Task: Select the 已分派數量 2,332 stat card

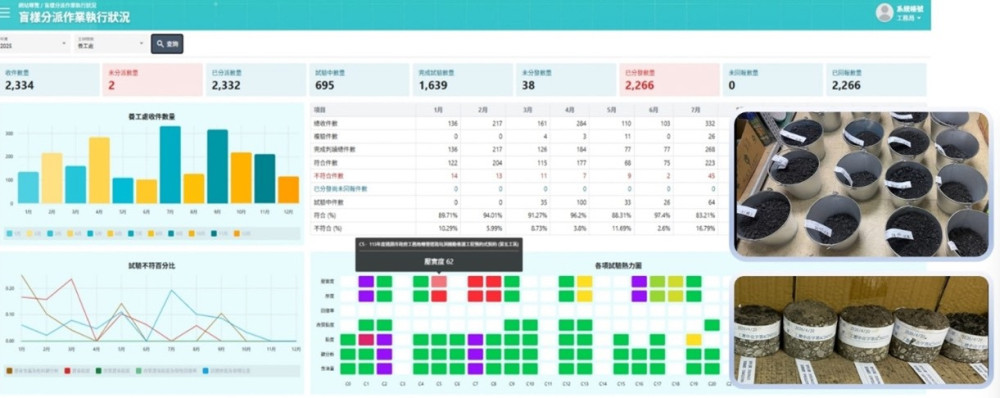Action: pyautogui.click(x=256, y=80)
